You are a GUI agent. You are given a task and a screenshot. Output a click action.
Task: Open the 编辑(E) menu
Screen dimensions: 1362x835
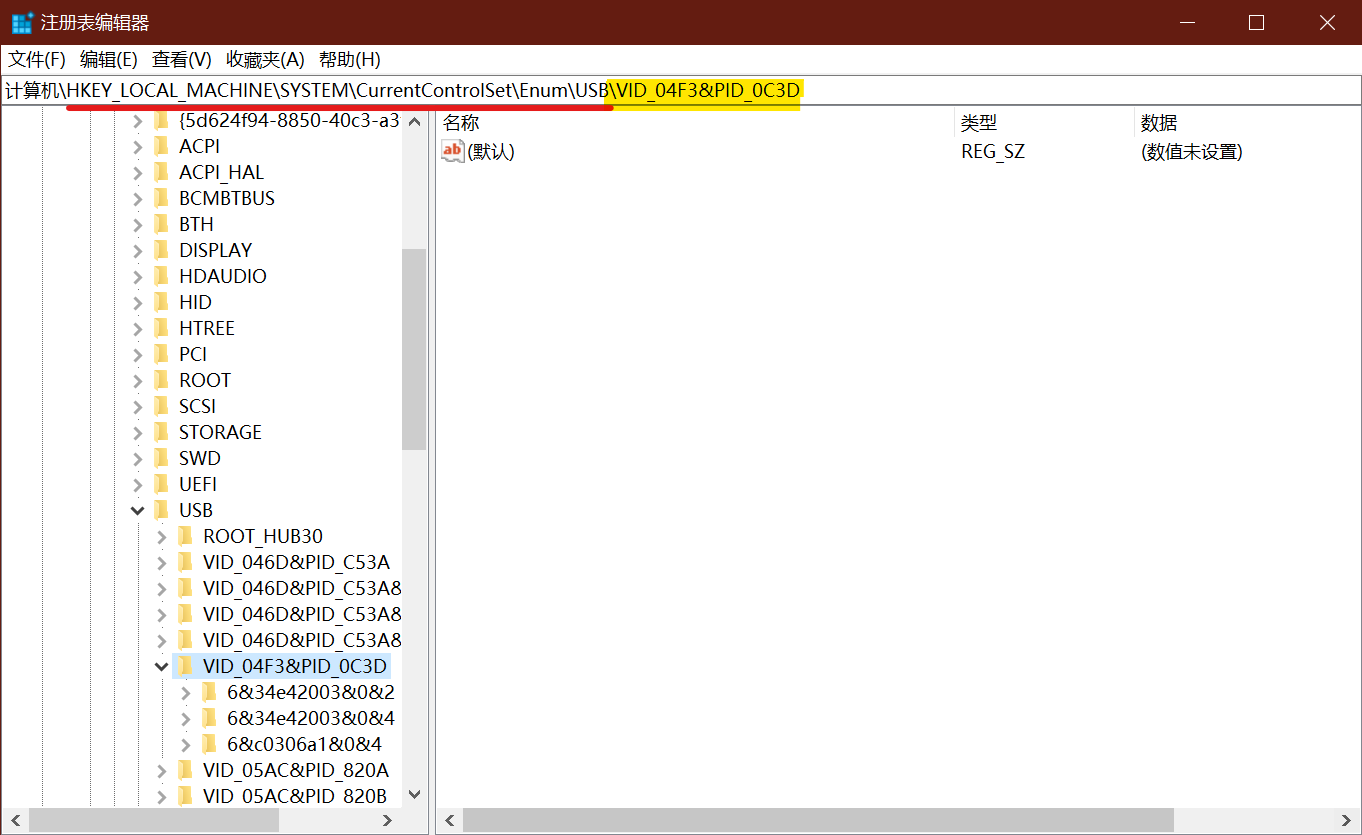(109, 59)
